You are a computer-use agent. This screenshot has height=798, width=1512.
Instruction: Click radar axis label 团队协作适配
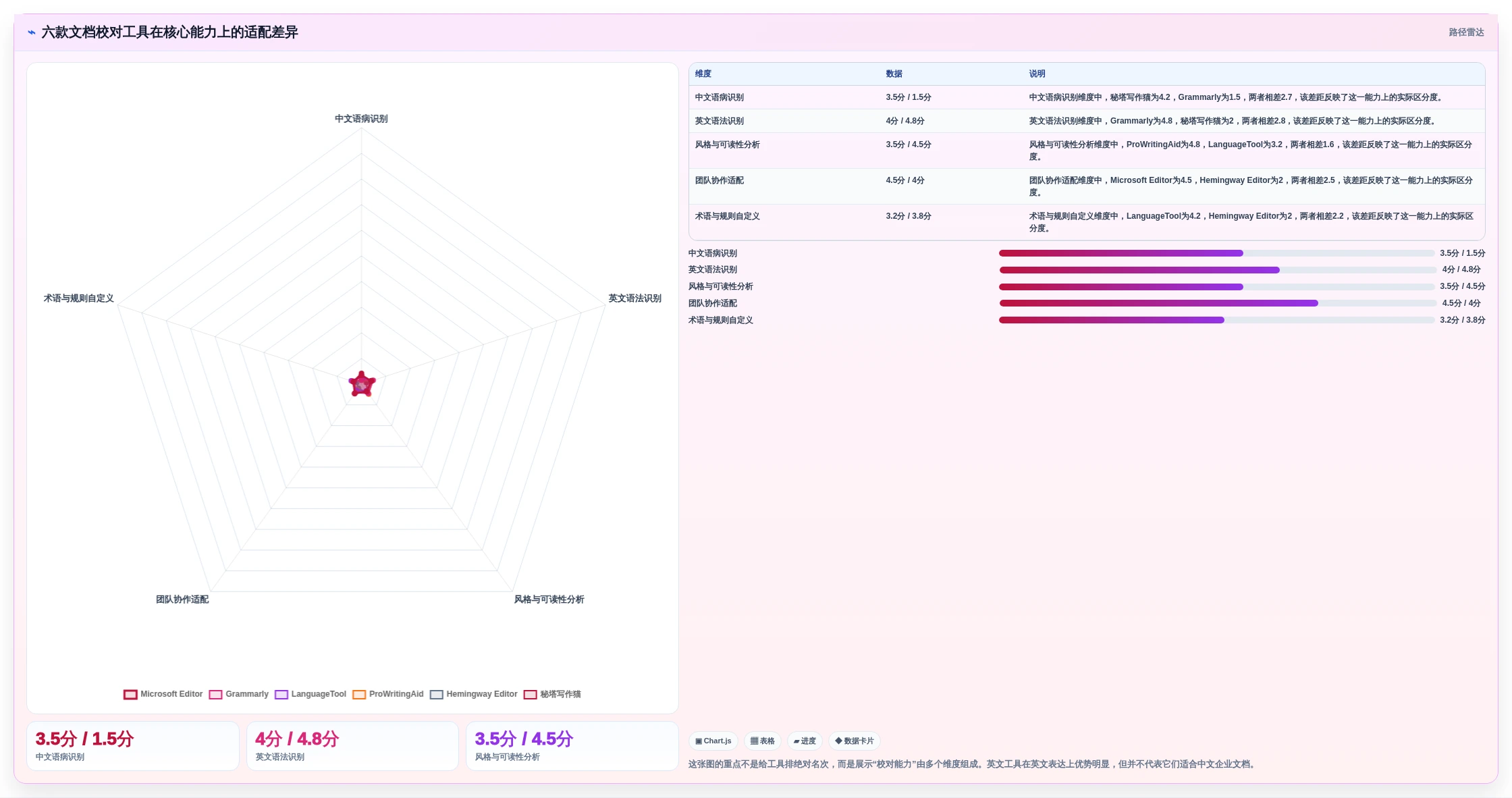click(x=182, y=600)
